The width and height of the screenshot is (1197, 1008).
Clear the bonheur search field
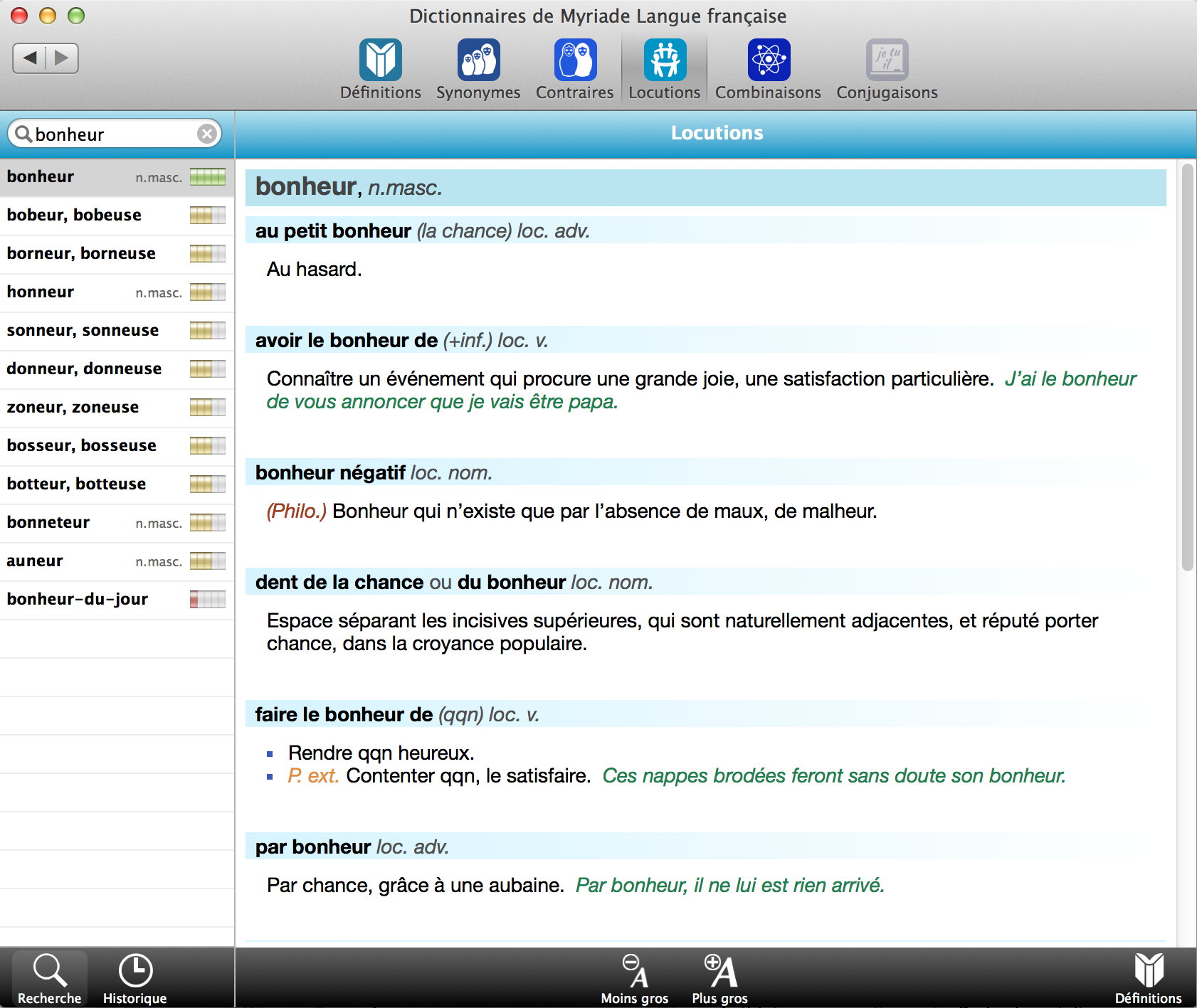(x=207, y=134)
